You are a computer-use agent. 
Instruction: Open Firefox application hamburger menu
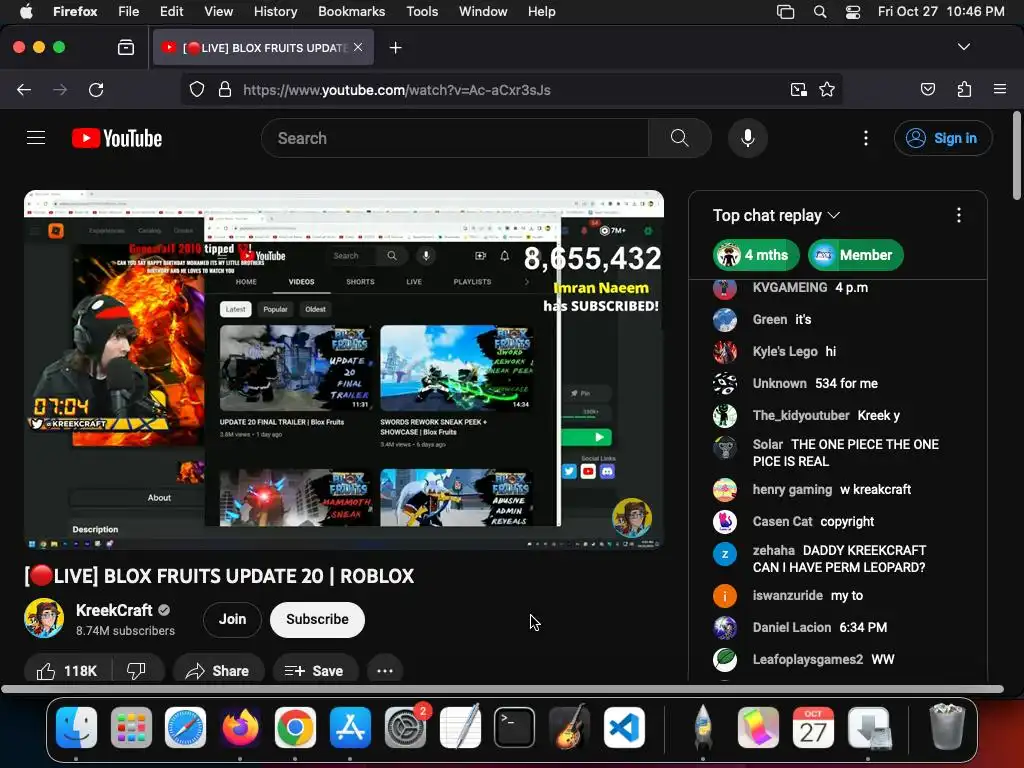point(1000,89)
